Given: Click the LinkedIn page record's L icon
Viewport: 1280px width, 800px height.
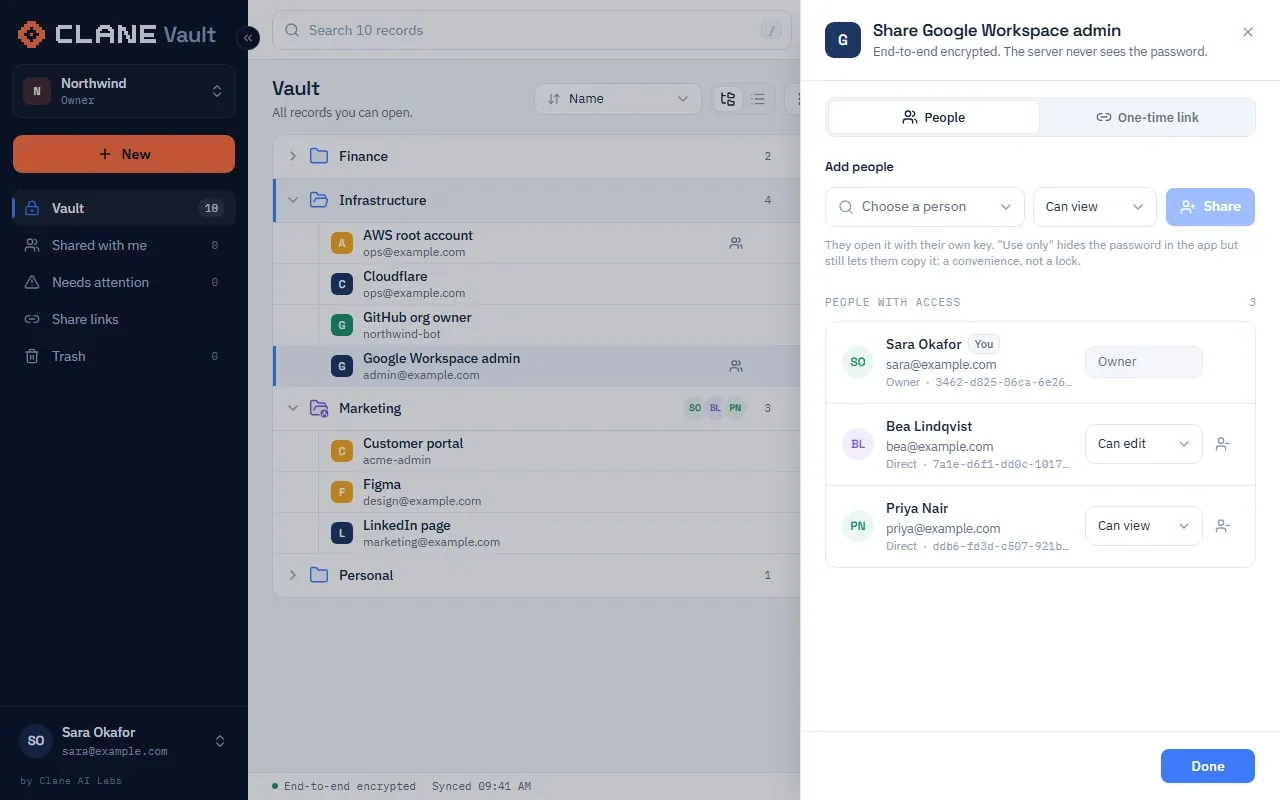Looking at the screenshot, I should [x=342, y=533].
